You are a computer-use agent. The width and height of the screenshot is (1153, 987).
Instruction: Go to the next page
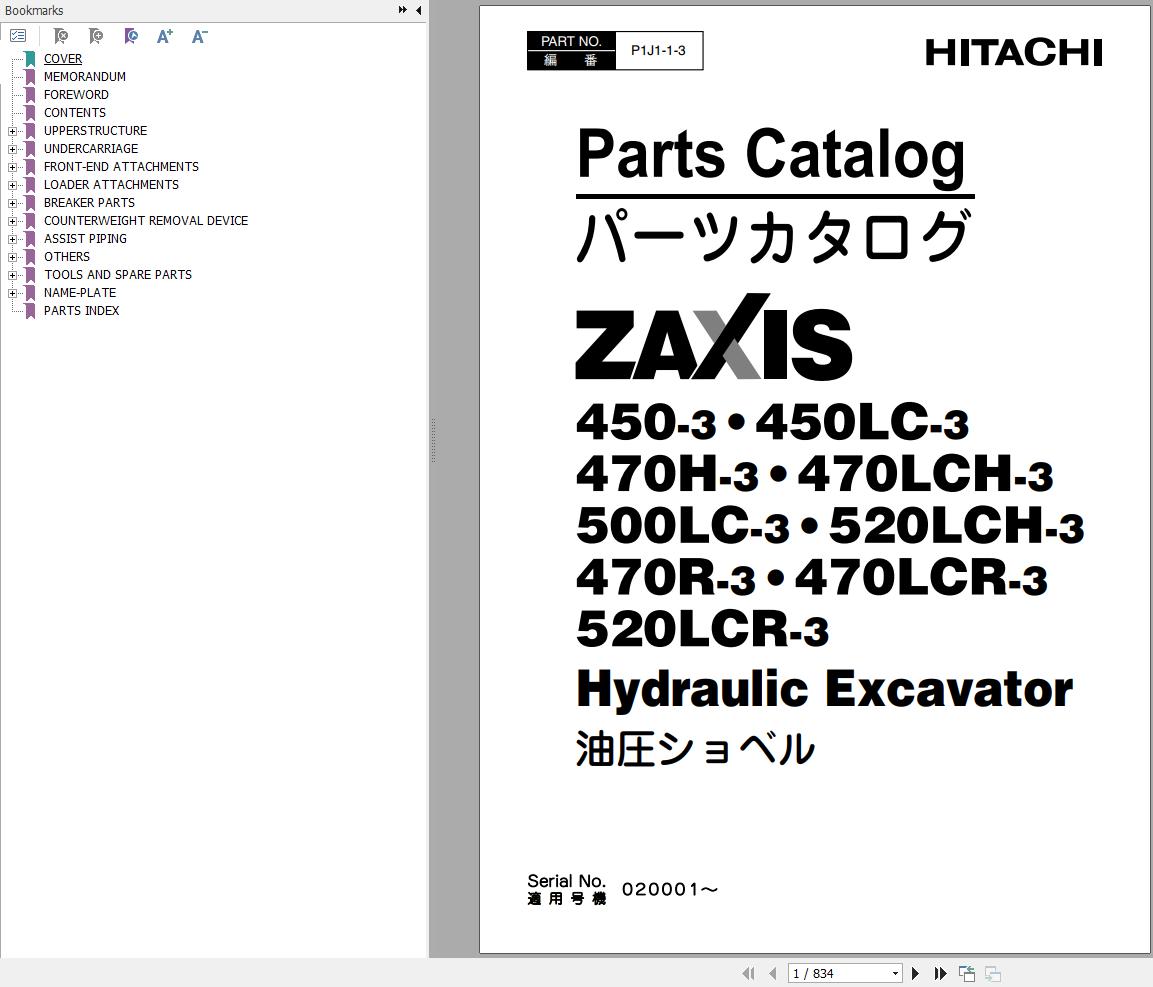tap(915, 973)
